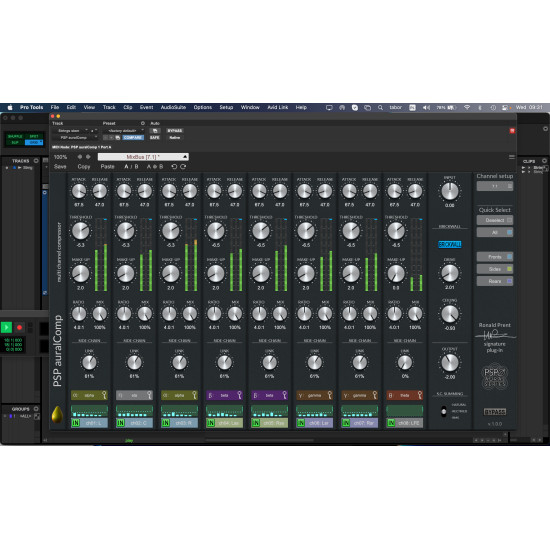Open the MixBus [7.1] preset dropdown
This screenshot has width=550, height=550.
(143, 157)
